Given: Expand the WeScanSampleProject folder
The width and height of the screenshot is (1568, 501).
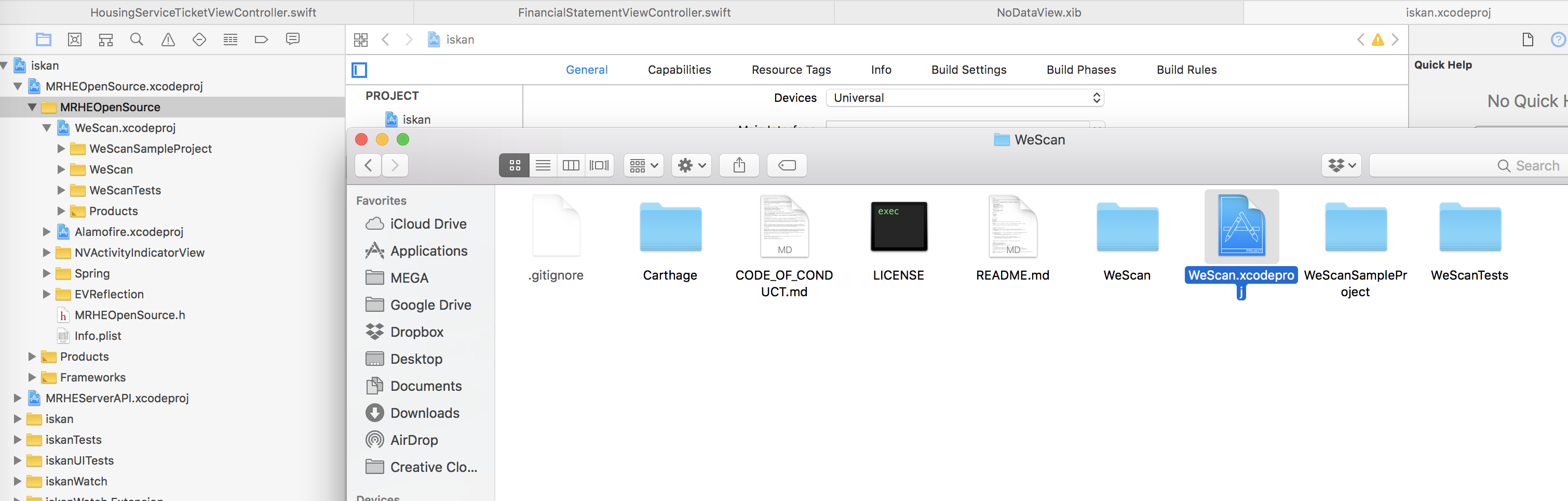Looking at the screenshot, I should click(x=61, y=149).
